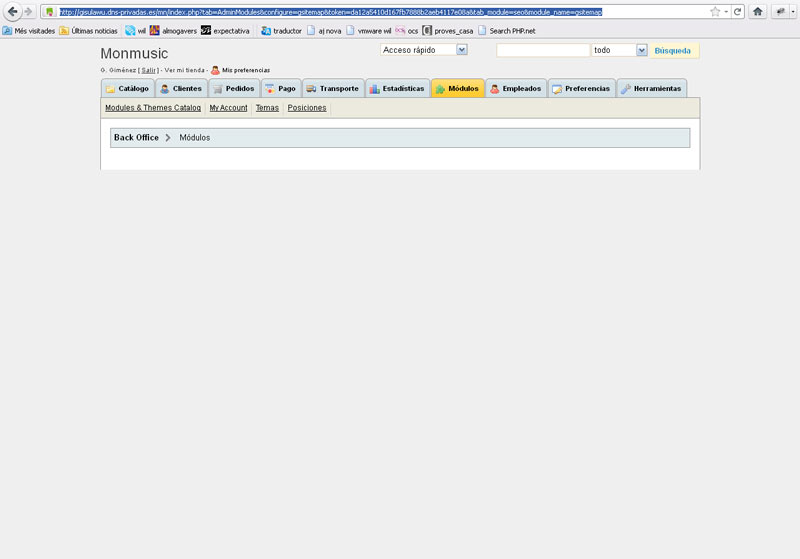The height and width of the screenshot is (559, 800).
Task: Switch to the Transporte tab
Action: point(333,89)
